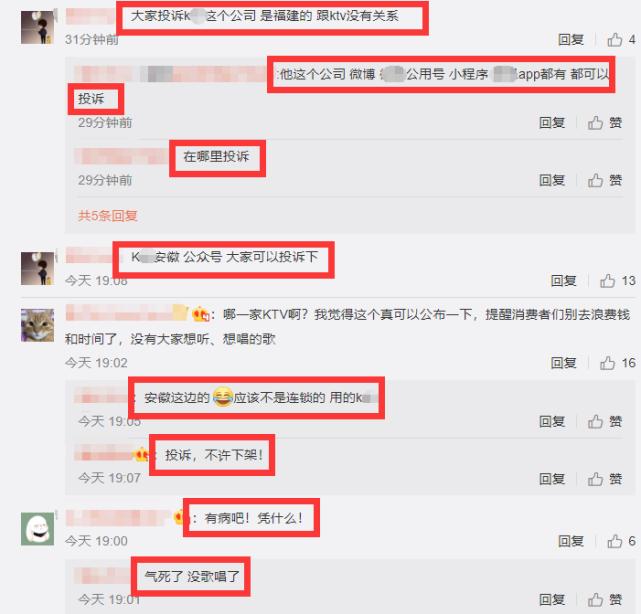641x614 pixels.
Task: Like the reply '在哪里投诉'
Action: tap(604, 180)
